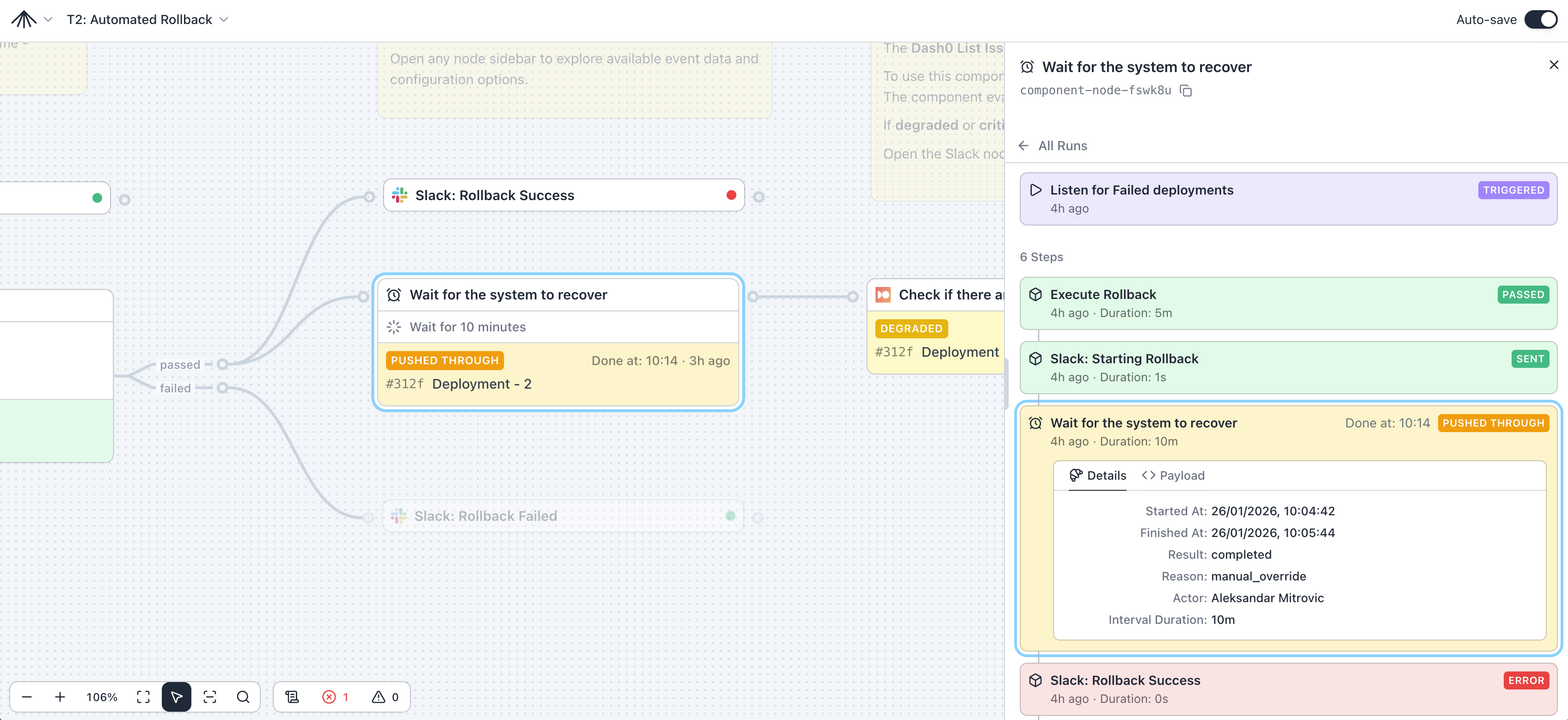Select the Details tab

pyautogui.click(x=1097, y=476)
